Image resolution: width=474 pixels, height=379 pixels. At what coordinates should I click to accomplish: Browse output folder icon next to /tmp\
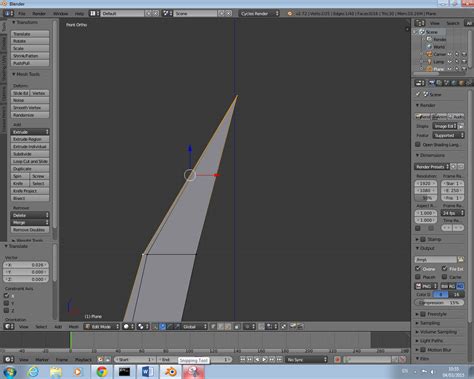point(461,259)
